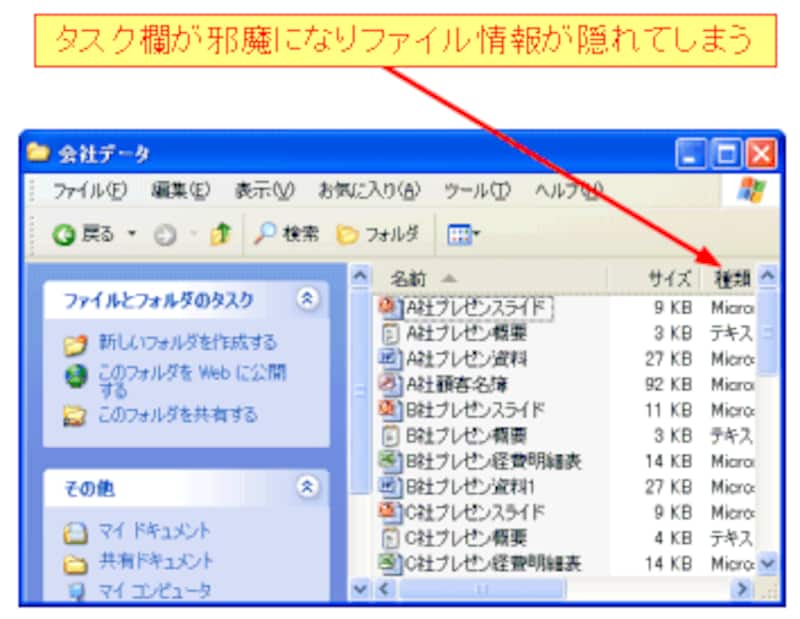Open マイ コンピュータ link
Viewport: 800px width, 619px height.
coord(155,591)
